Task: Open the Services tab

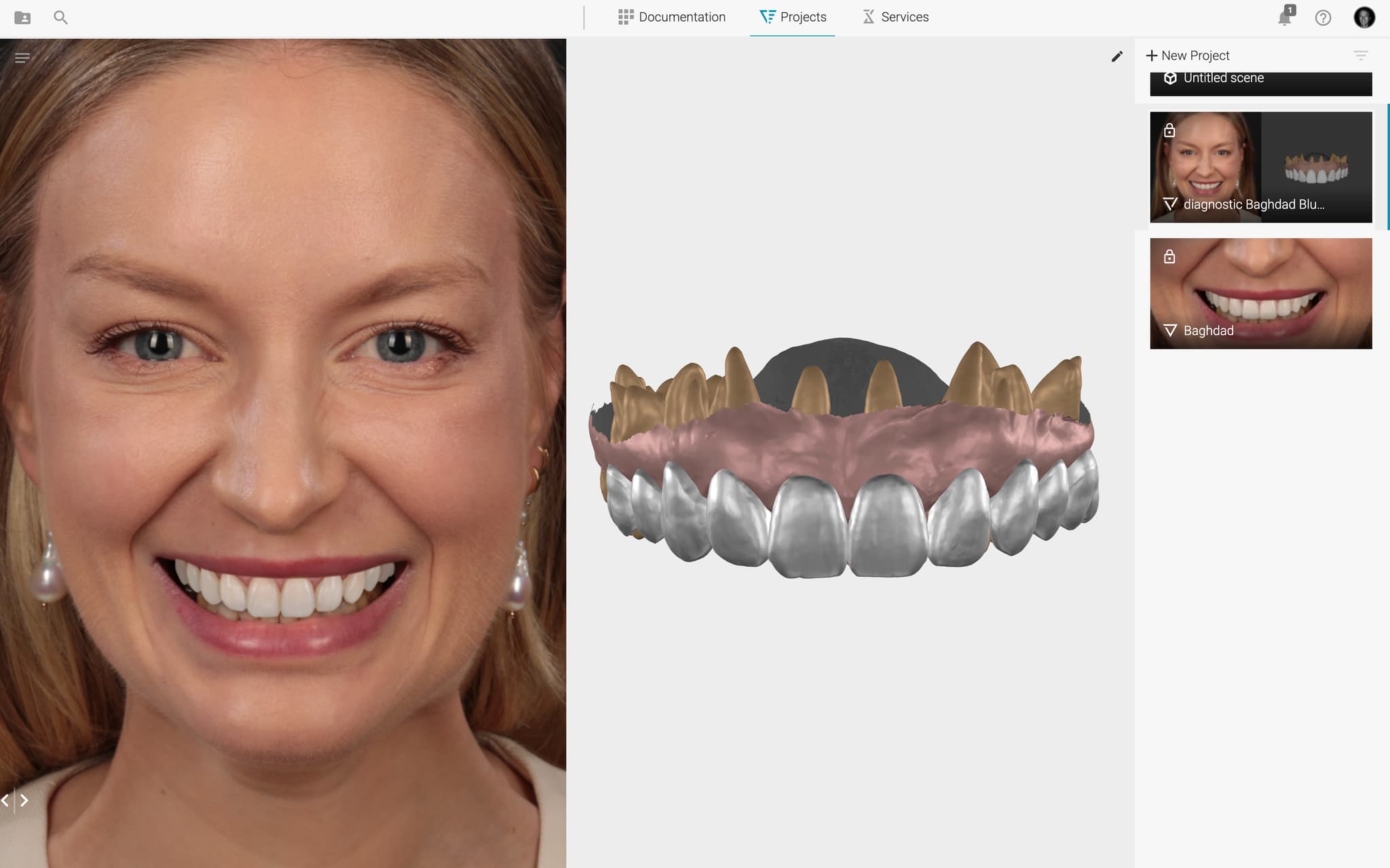Action: point(895,17)
